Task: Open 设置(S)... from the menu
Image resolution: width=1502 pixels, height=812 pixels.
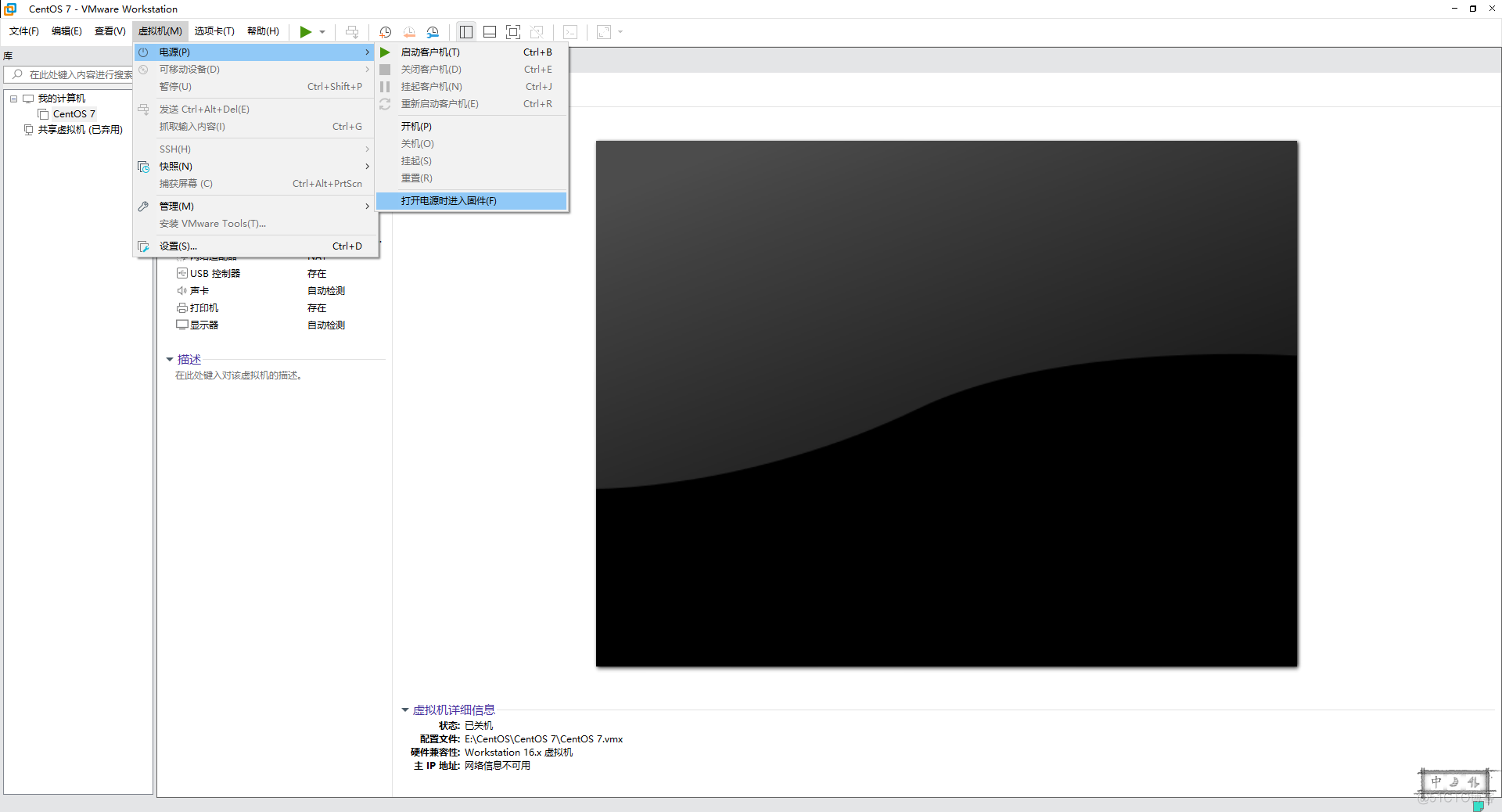Action: (x=253, y=246)
